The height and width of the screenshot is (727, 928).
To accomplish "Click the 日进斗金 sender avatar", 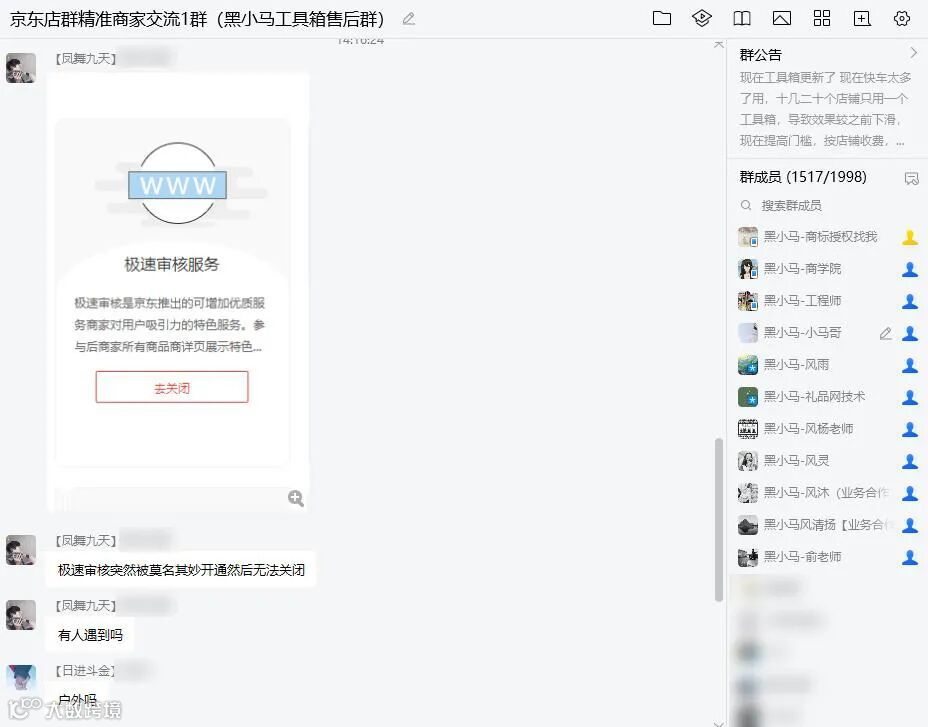I will [x=21, y=678].
